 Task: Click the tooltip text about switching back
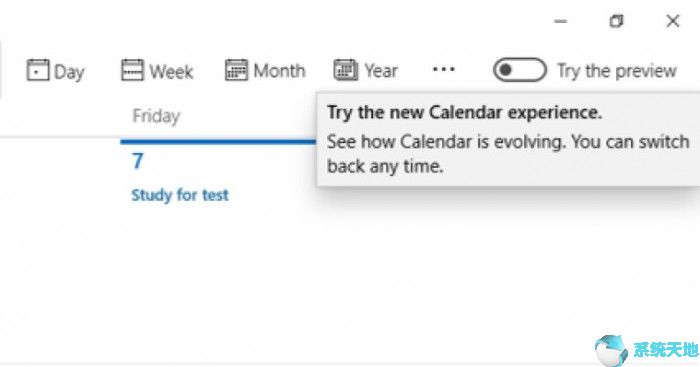coord(508,154)
